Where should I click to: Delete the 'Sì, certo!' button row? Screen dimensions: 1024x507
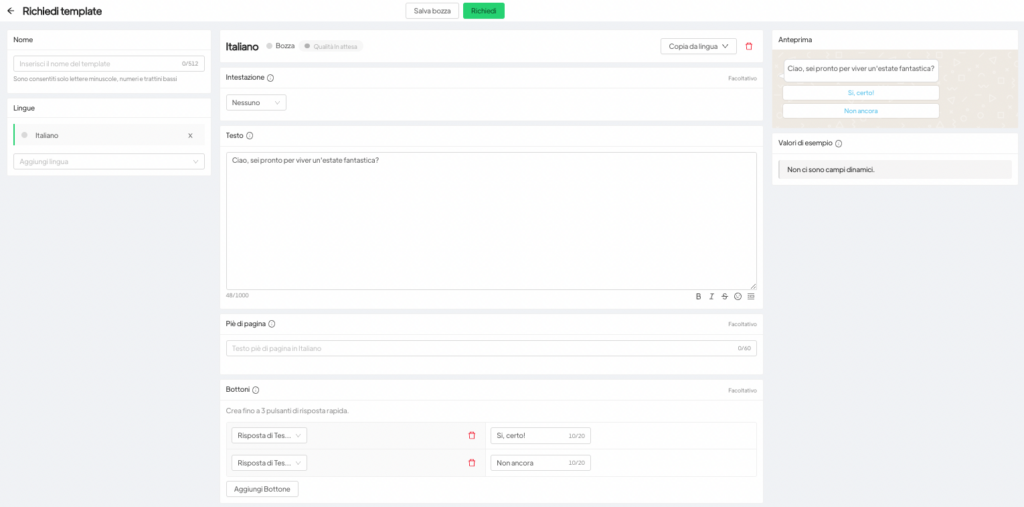[472, 435]
